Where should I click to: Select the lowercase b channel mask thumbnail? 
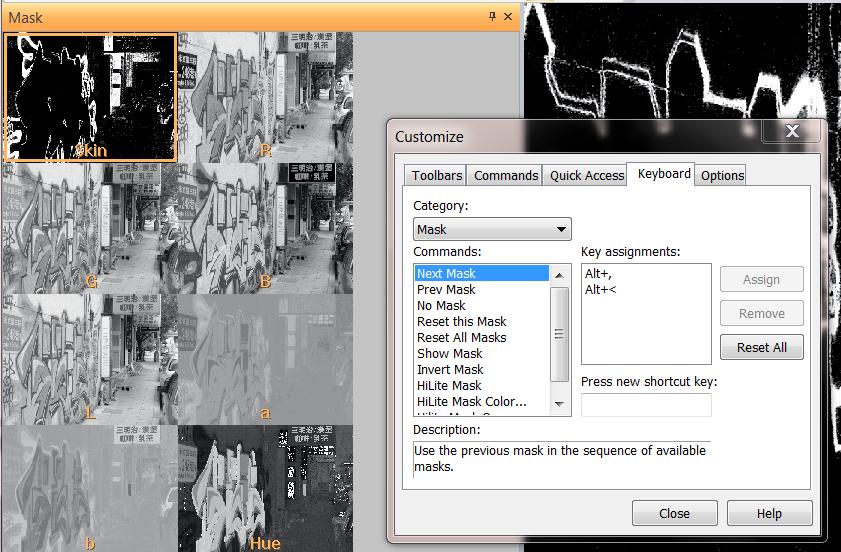[x=91, y=488]
